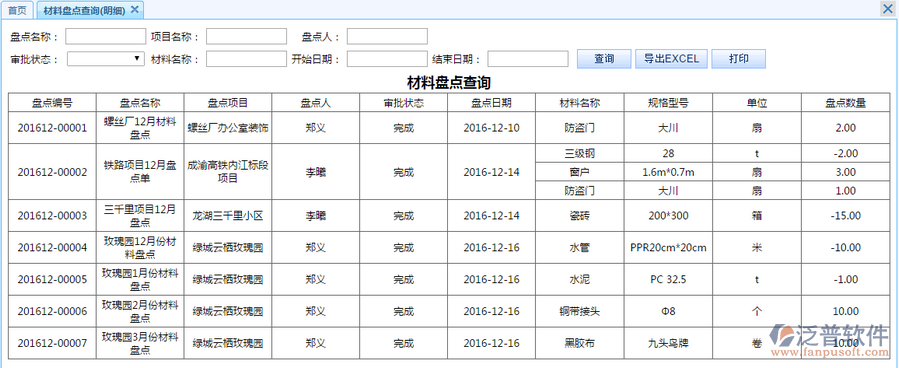Viewport: 899px width, 368px height.
Task: Click the 盘点编号 column header
Action: click(52, 103)
